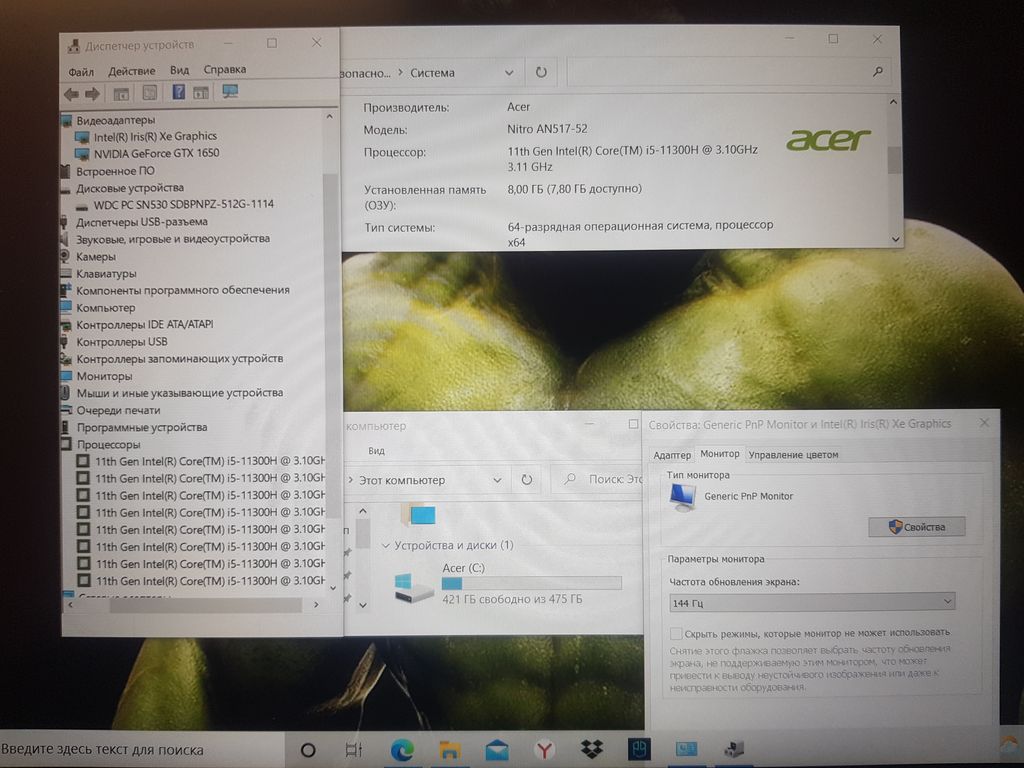1024x768 pixels.
Task: Open the screen refresh rate 144 Гц dropdown
Action: (811, 602)
